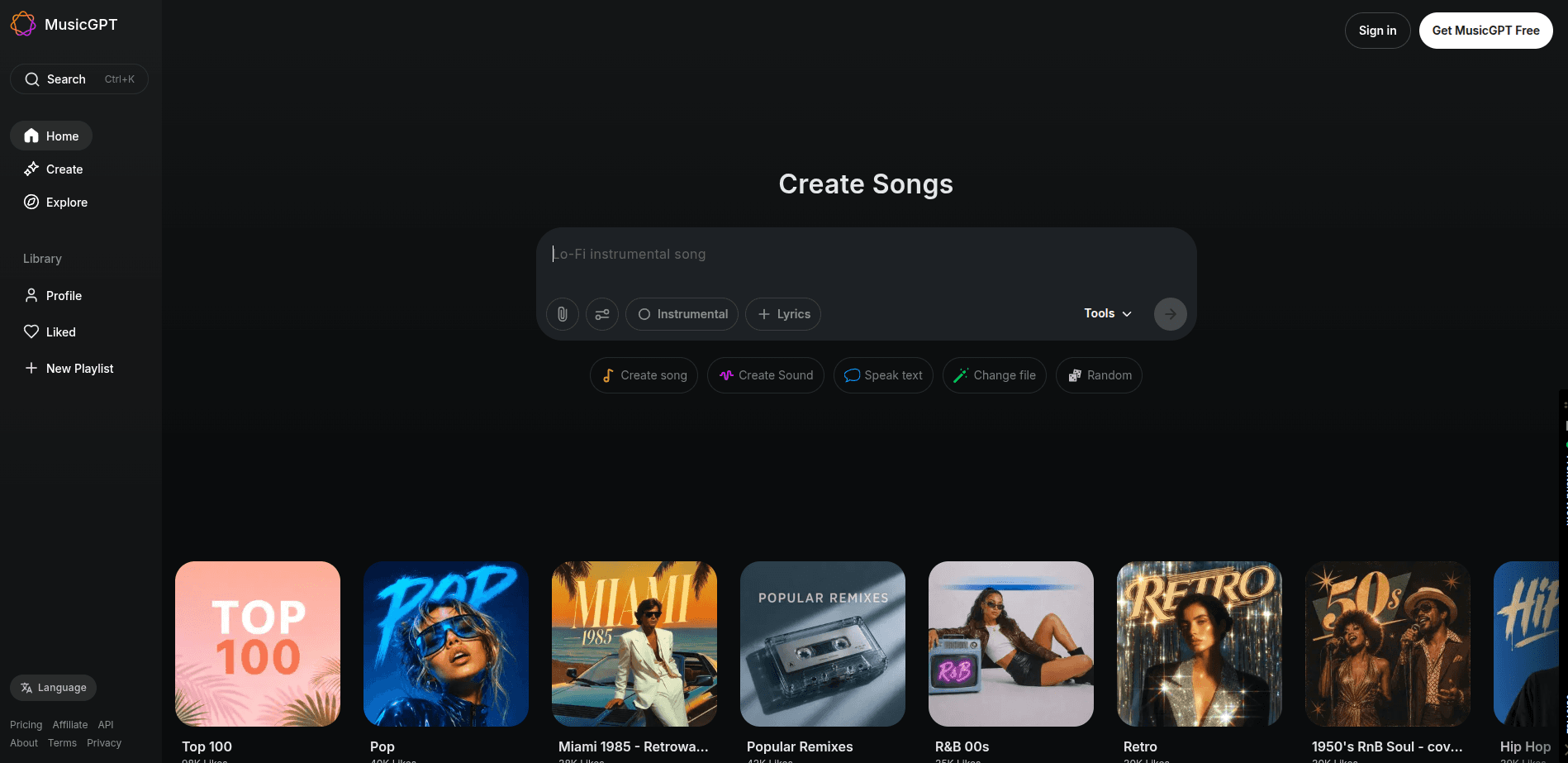The height and width of the screenshot is (763, 1568).
Task: Click the Sign in button
Action: point(1377,31)
